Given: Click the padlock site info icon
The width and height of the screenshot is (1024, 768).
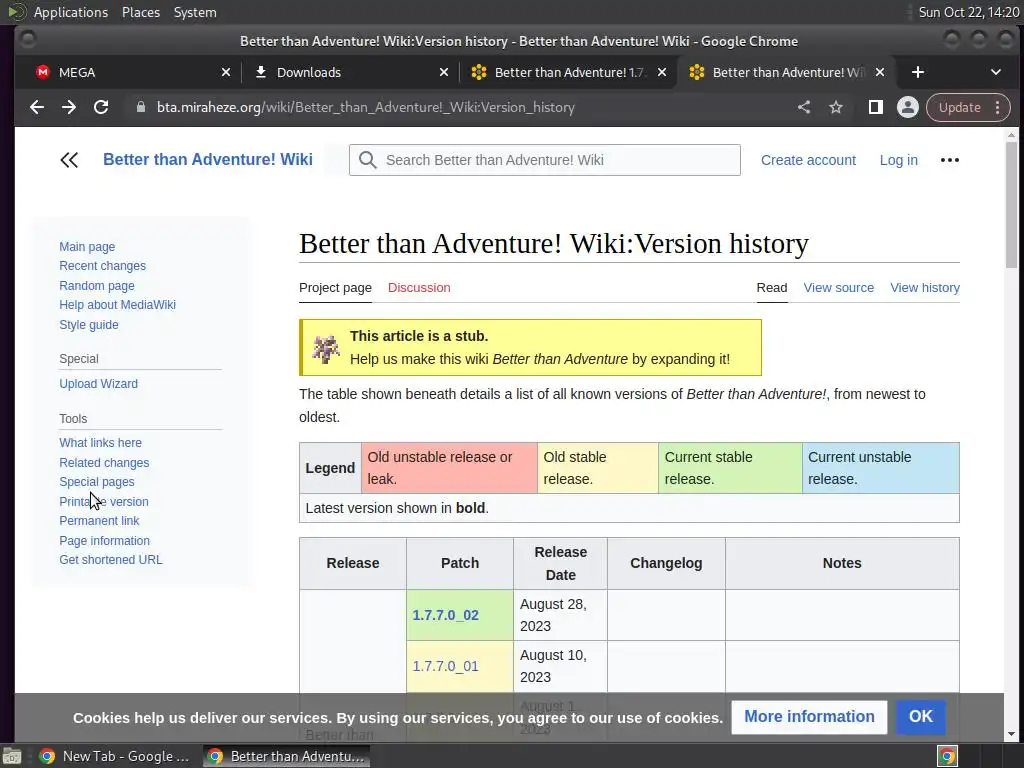Looking at the screenshot, I should click(x=140, y=107).
